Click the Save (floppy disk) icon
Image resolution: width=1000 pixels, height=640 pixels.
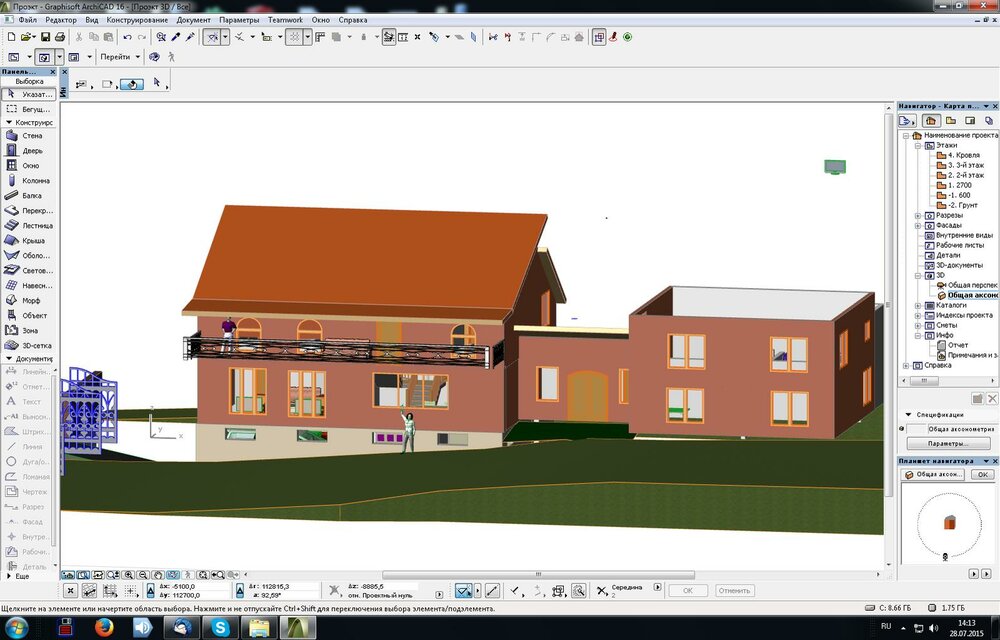(45, 37)
